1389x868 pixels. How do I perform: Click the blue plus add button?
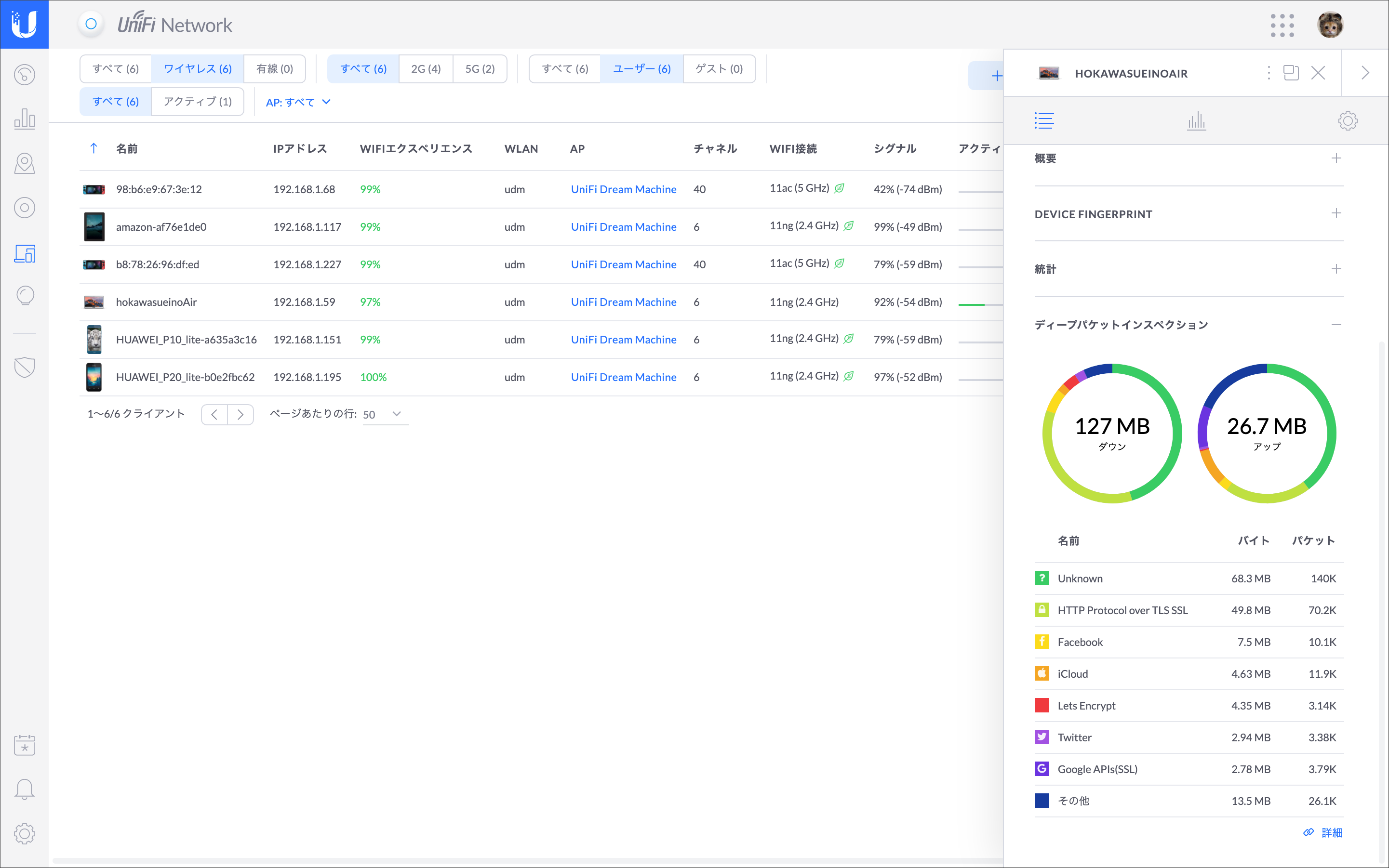point(996,76)
